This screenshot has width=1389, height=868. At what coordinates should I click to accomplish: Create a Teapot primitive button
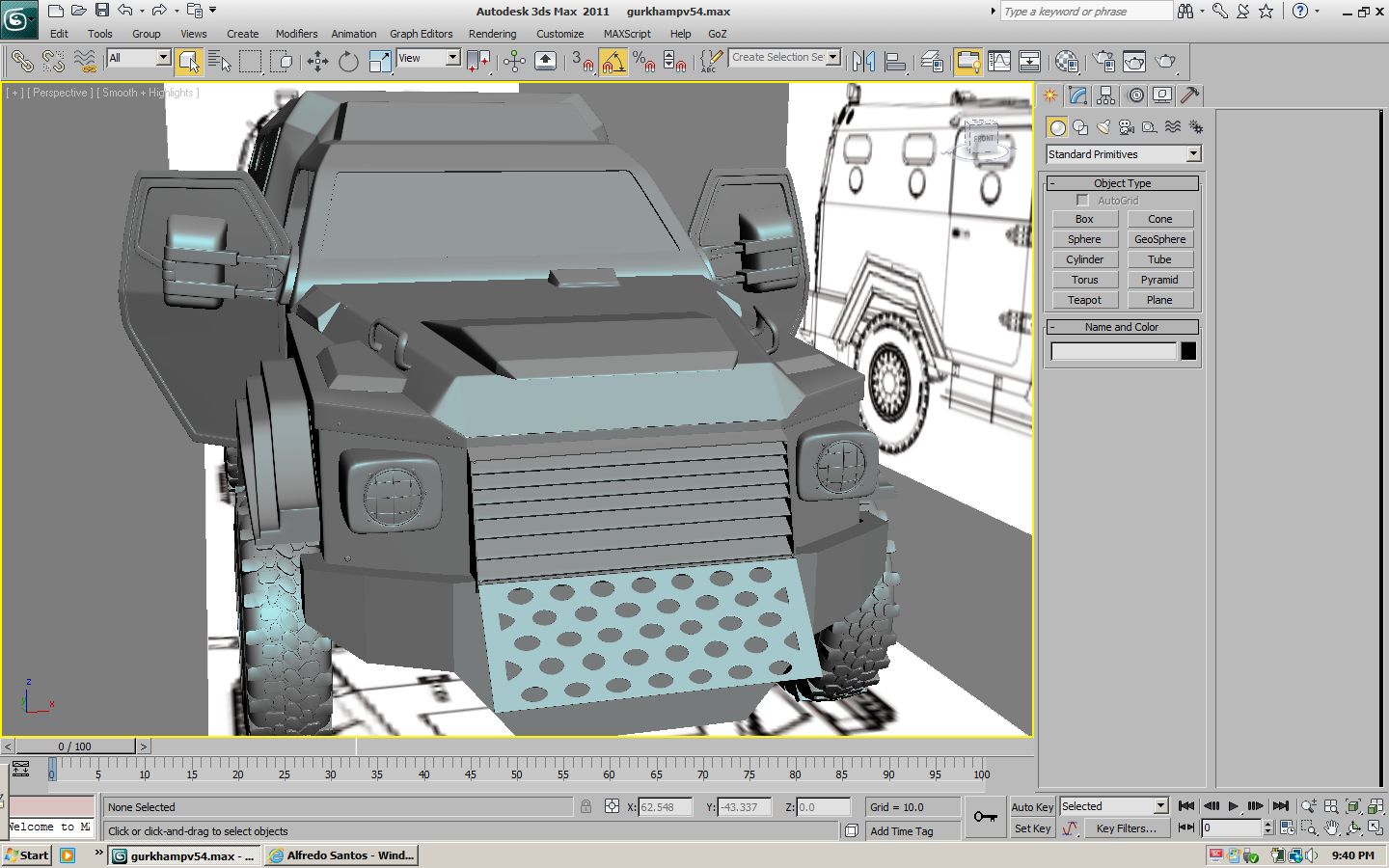coord(1084,300)
